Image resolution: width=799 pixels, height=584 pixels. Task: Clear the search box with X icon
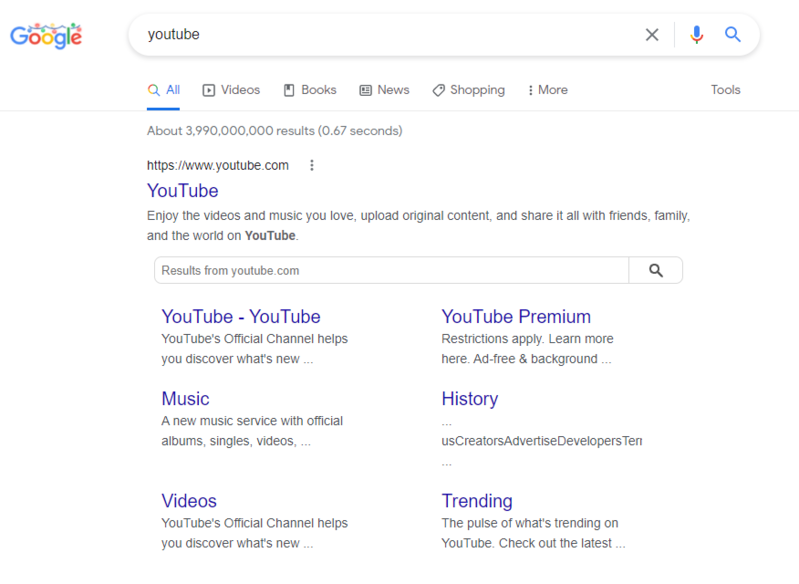click(652, 35)
